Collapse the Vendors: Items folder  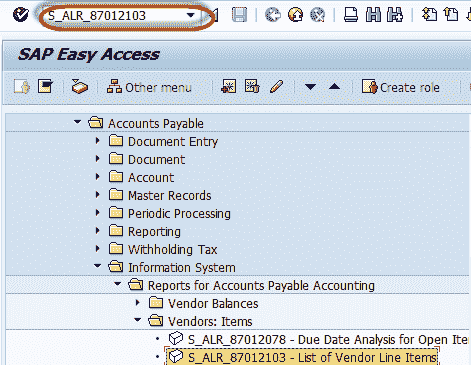(137, 320)
